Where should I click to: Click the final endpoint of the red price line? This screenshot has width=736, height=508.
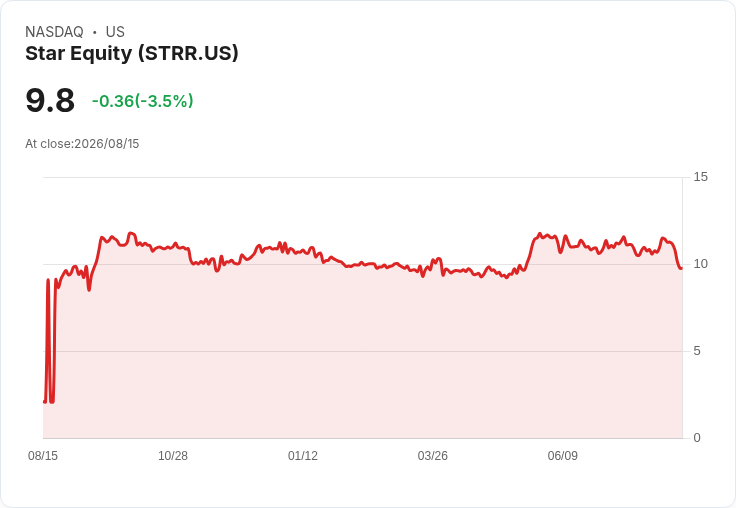pyautogui.click(x=681, y=268)
